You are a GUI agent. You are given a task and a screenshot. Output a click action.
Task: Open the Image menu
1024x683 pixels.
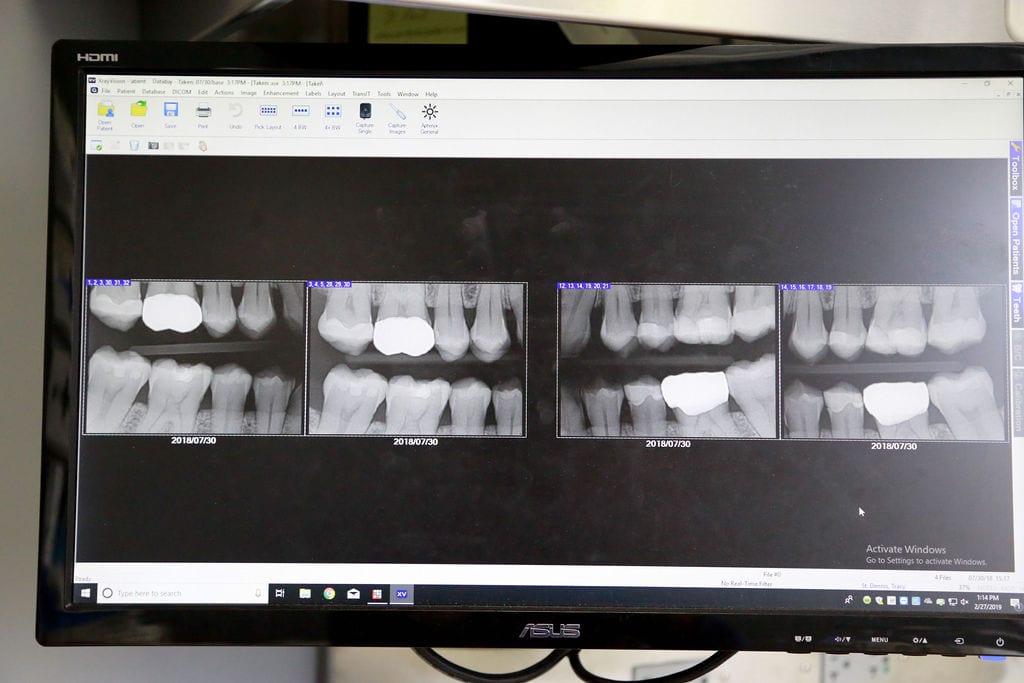pos(249,93)
